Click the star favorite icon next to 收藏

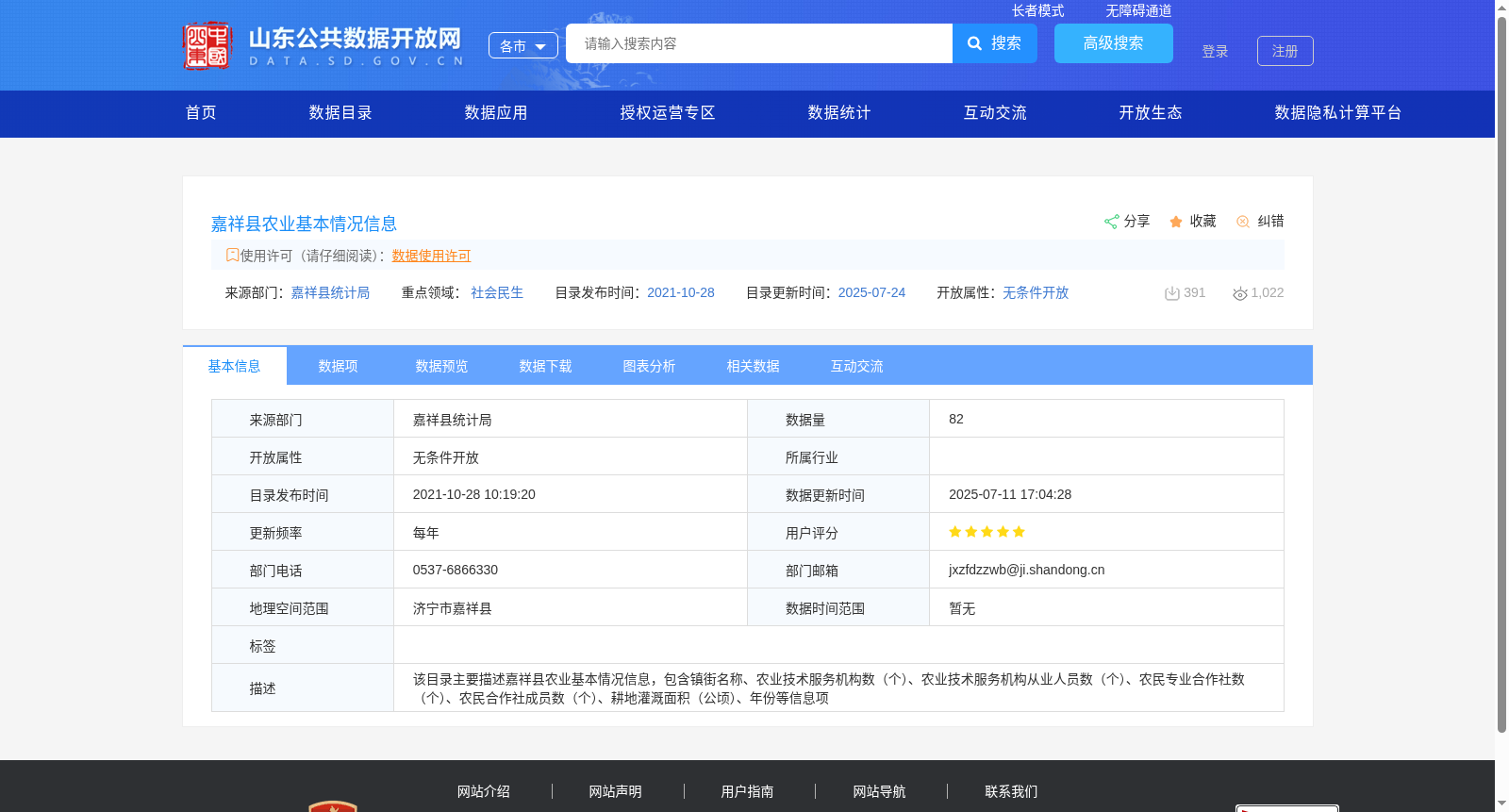[1176, 222]
